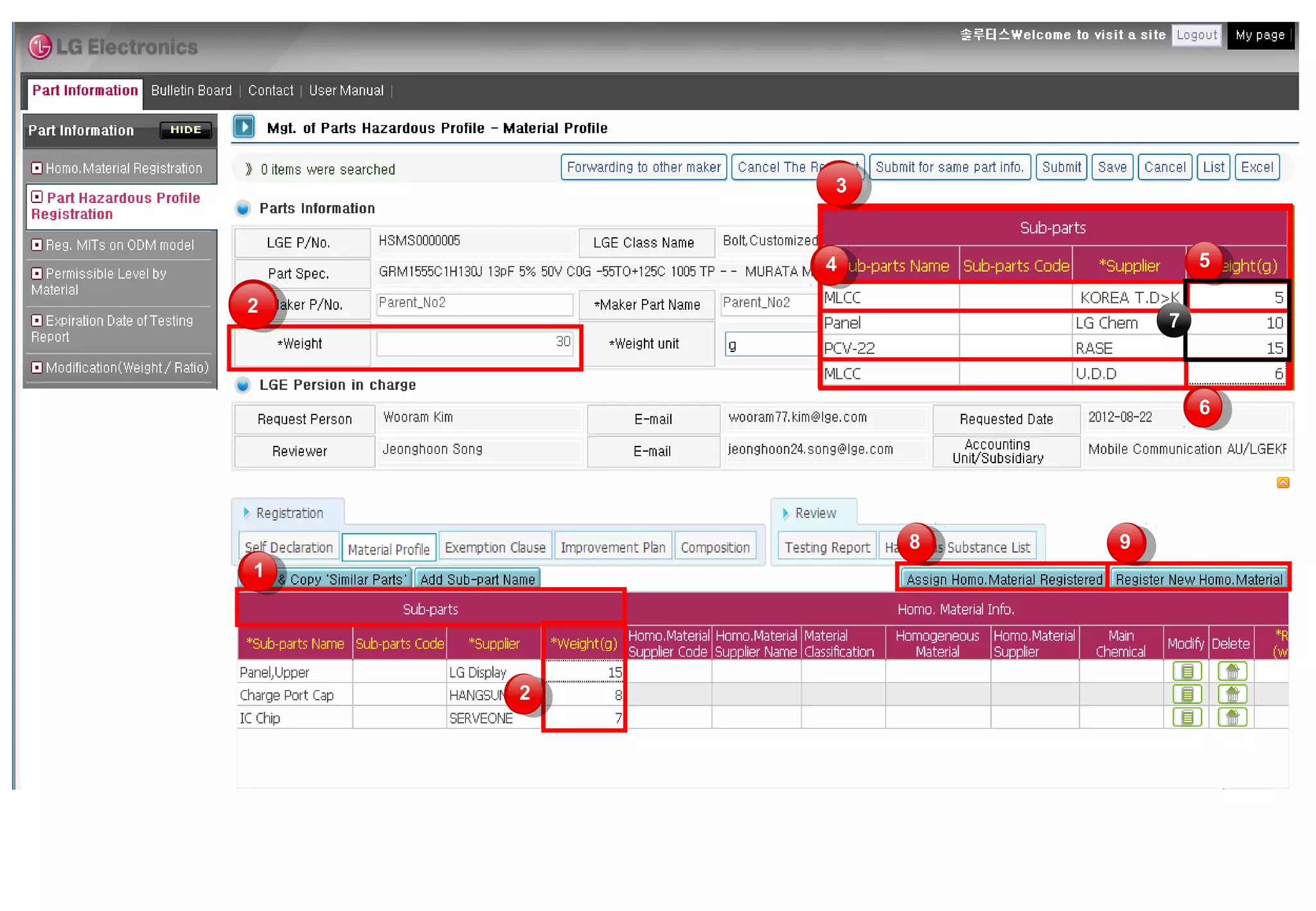
Task: Click Modify icon for Panel,Upper row
Action: [x=1186, y=671]
